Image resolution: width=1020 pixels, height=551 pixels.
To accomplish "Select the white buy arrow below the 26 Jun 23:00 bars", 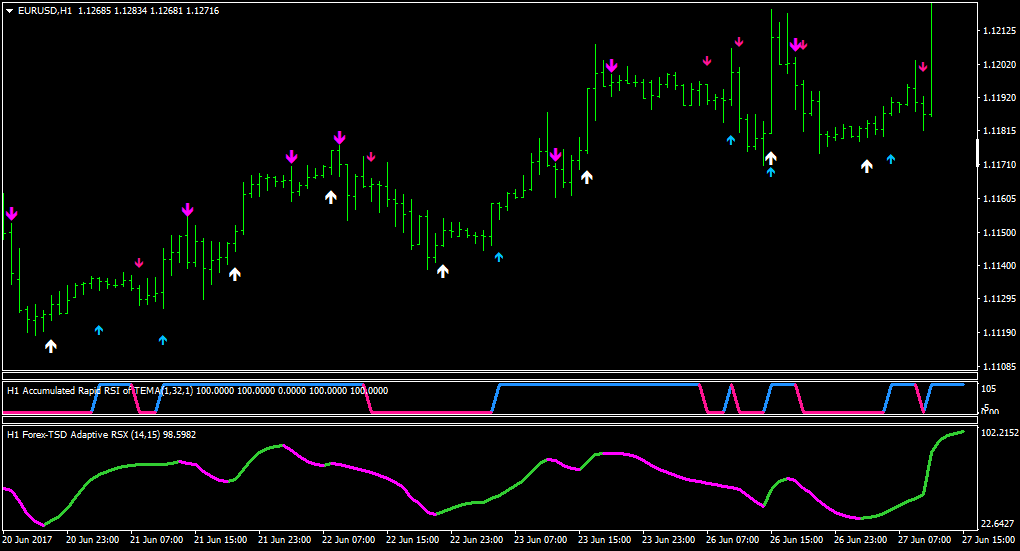I will [866, 166].
